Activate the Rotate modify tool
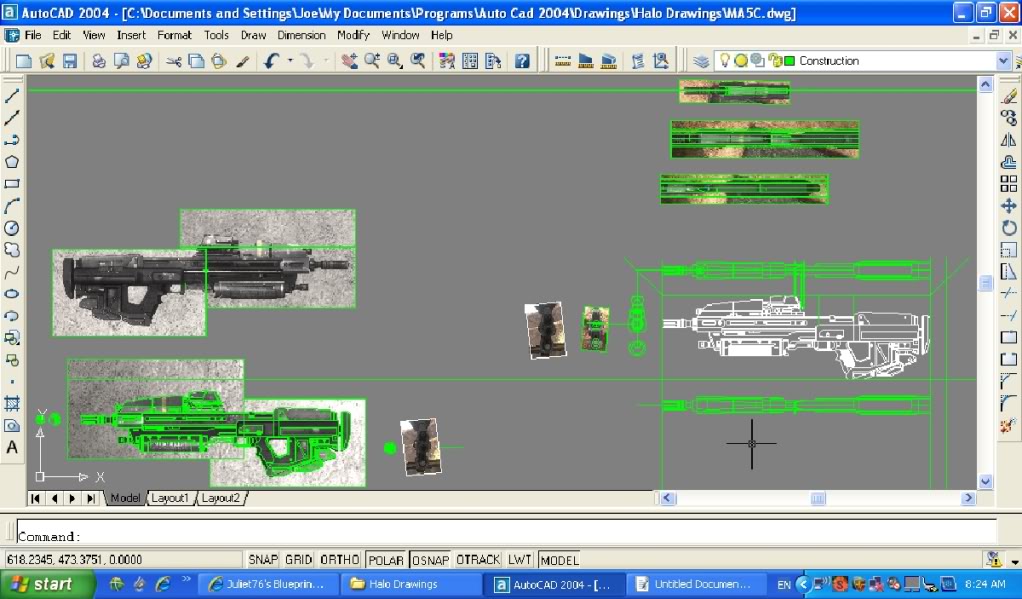Image resolution: width=1022 pixels, height=599 pixels. (x=1008, y=228)
